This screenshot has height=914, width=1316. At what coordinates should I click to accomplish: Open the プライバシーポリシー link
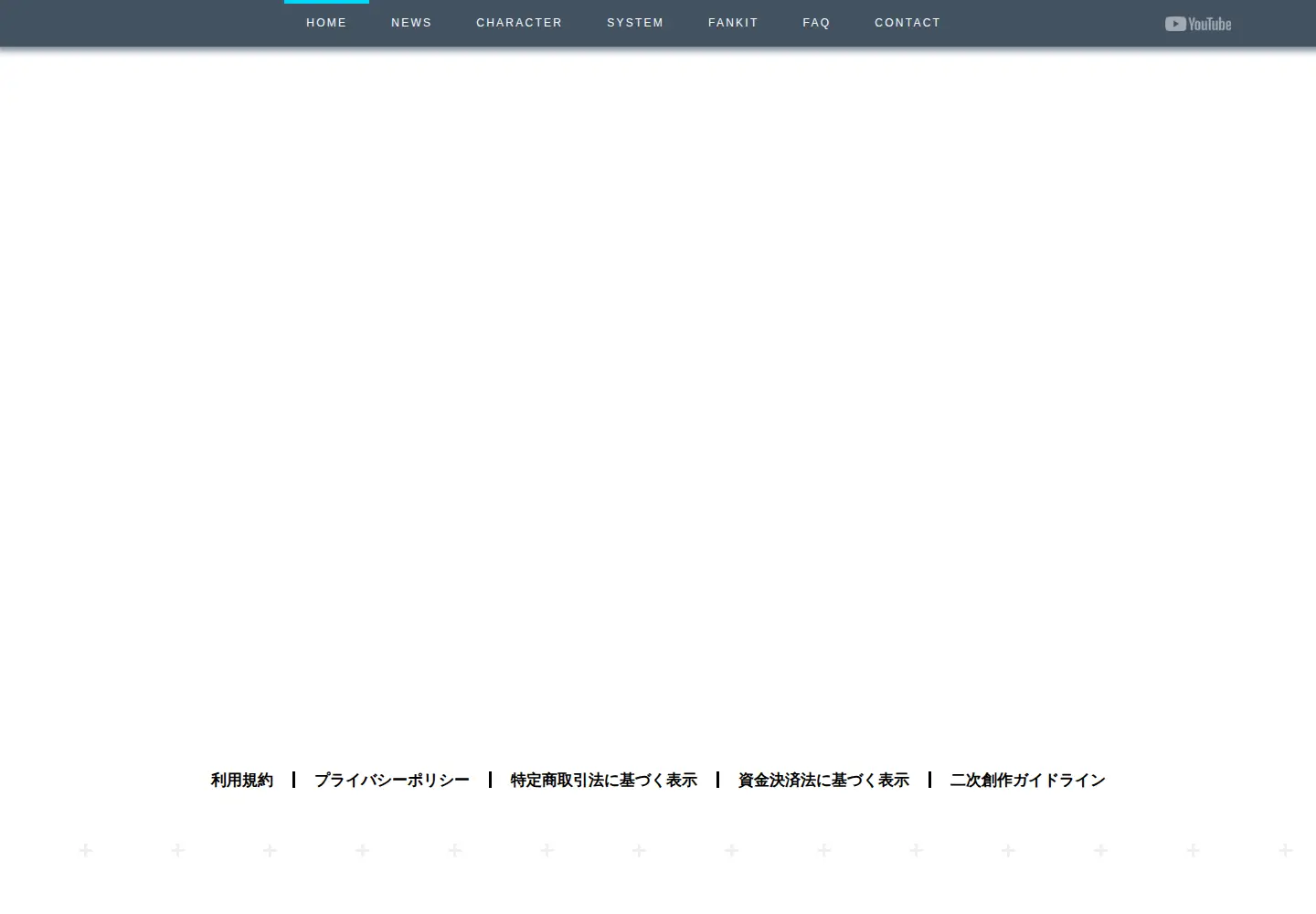click(x=392, y=780)
